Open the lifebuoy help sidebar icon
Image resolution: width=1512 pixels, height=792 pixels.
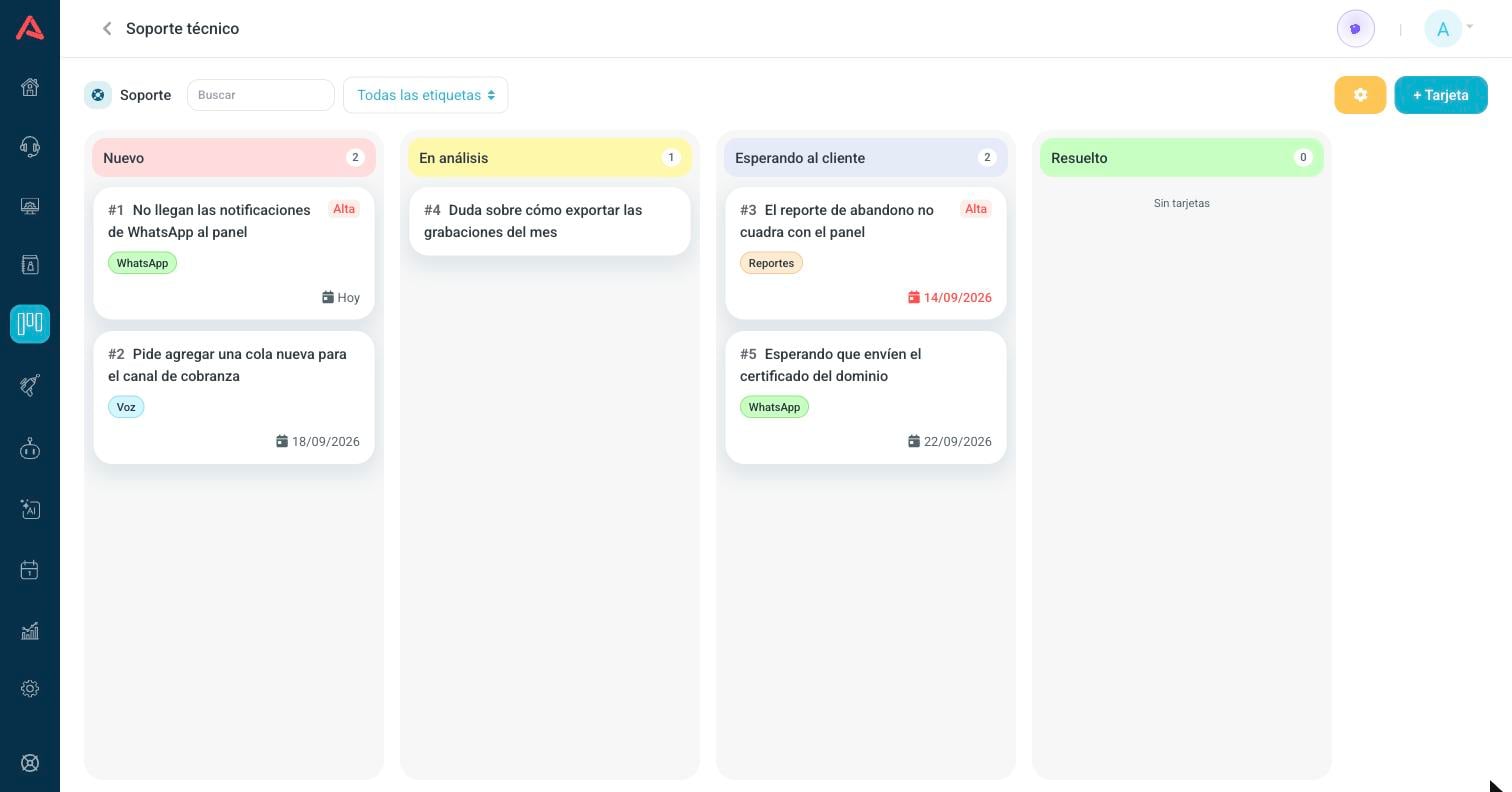coord(30,763)
